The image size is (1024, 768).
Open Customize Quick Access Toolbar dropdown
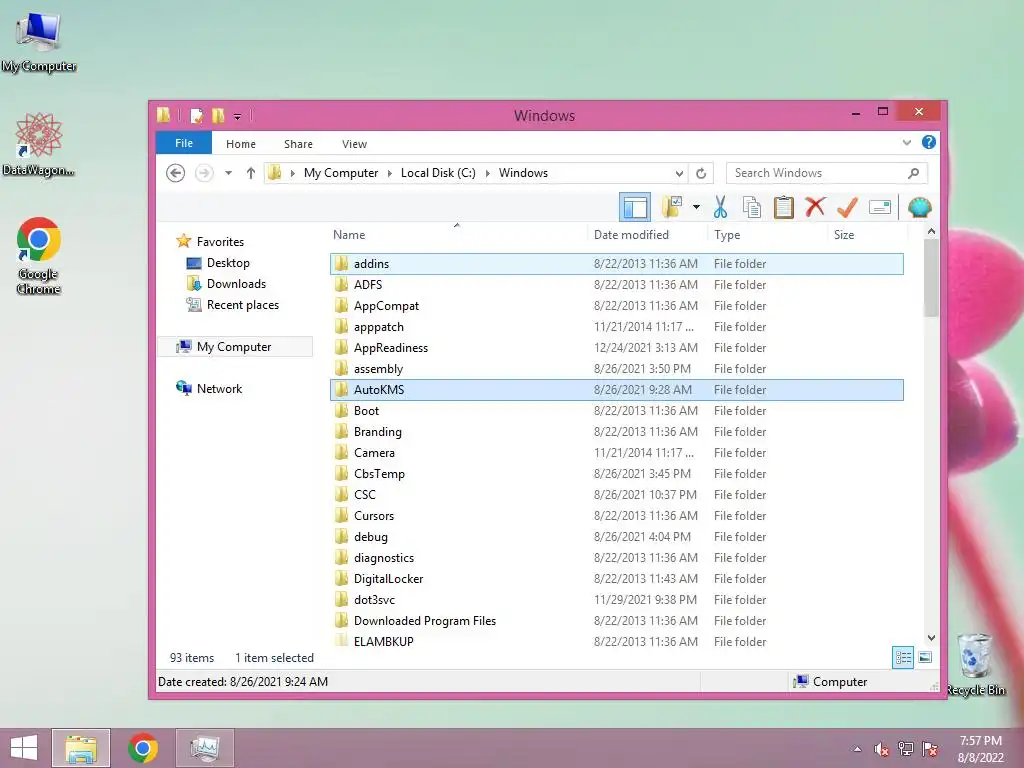(238, 117)
